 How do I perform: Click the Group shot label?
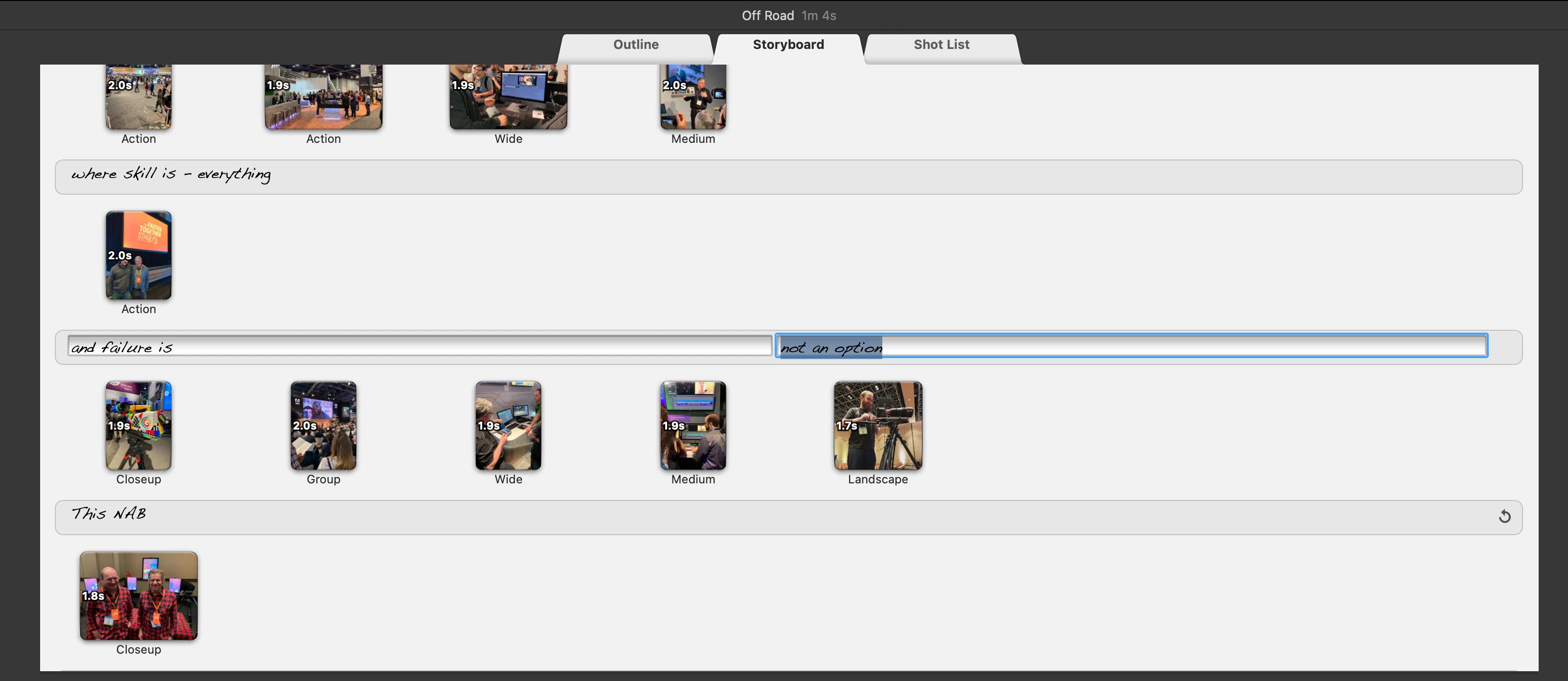(323, 479)
